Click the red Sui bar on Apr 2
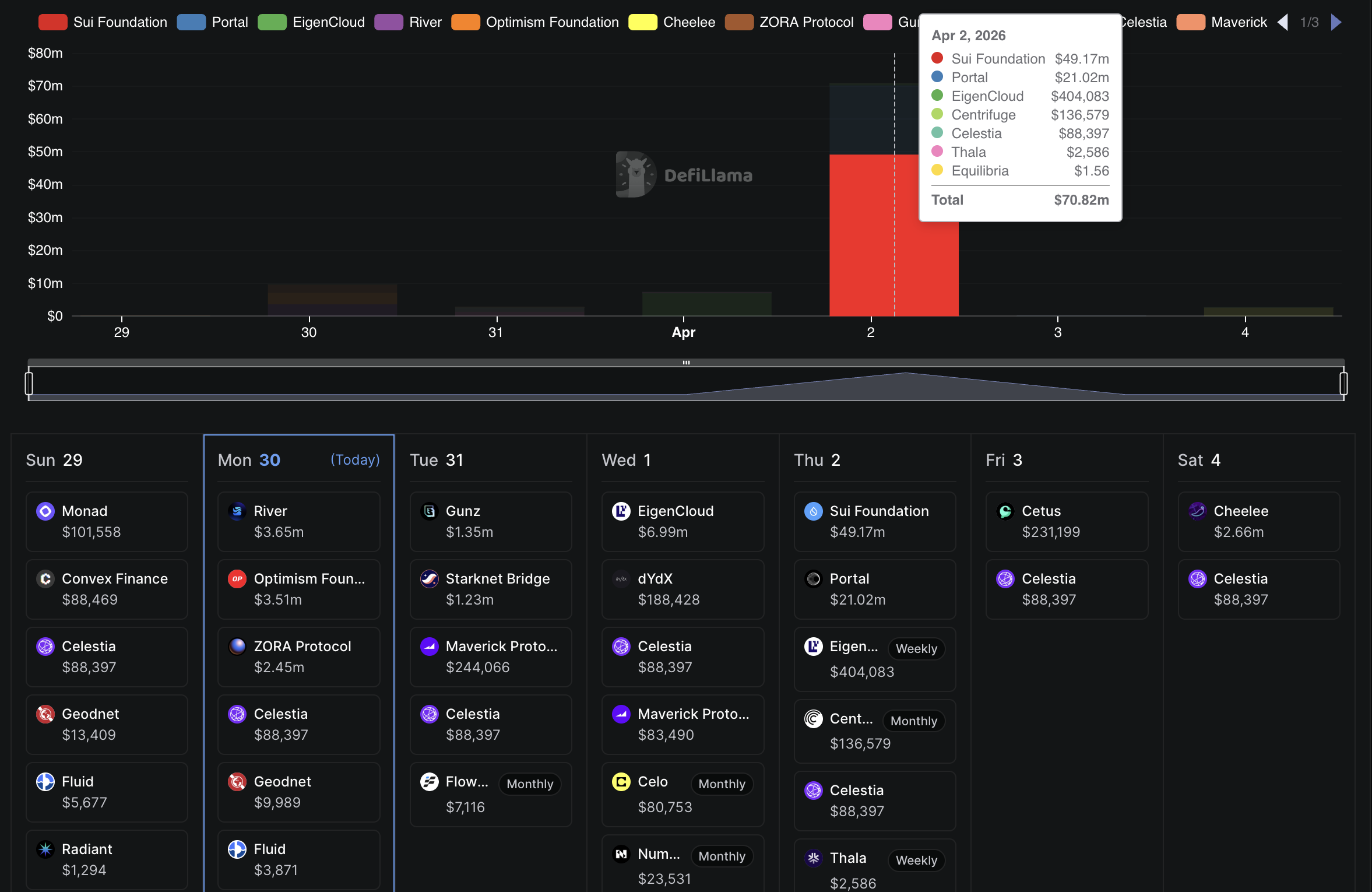The width and height of the screenshot is (1372, 892). tap(863, 245)
